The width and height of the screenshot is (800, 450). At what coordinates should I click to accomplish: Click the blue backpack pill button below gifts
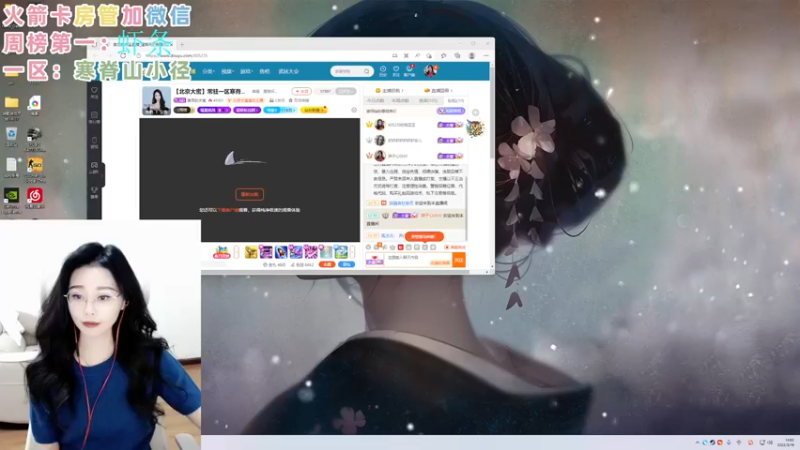coord(346,264)
